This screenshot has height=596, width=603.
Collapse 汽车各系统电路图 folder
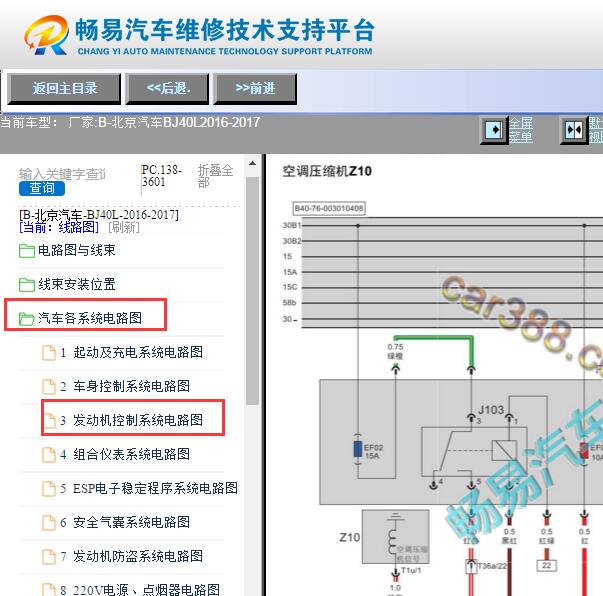pos(90,318)
